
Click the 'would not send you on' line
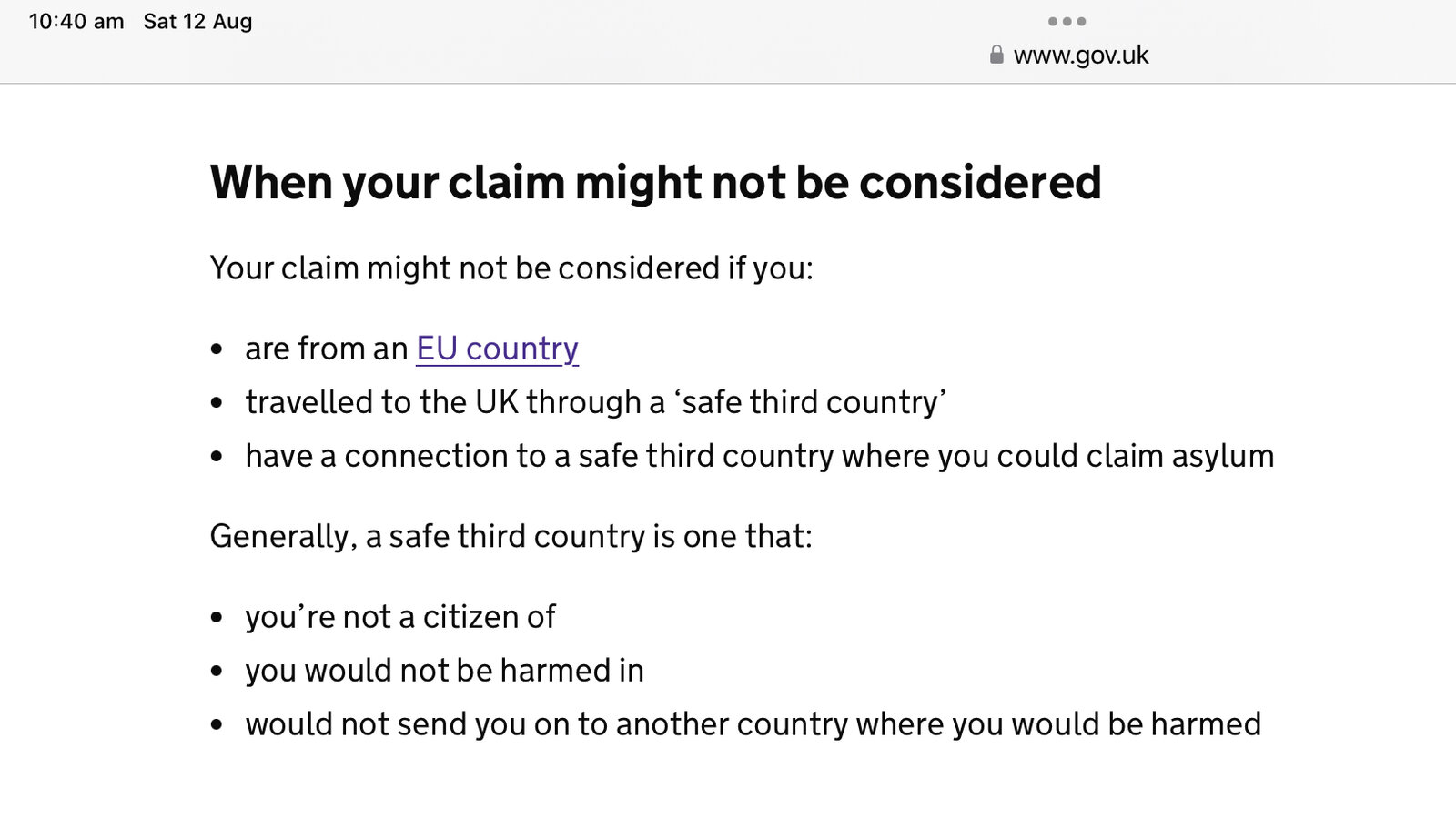pos(753,724)
